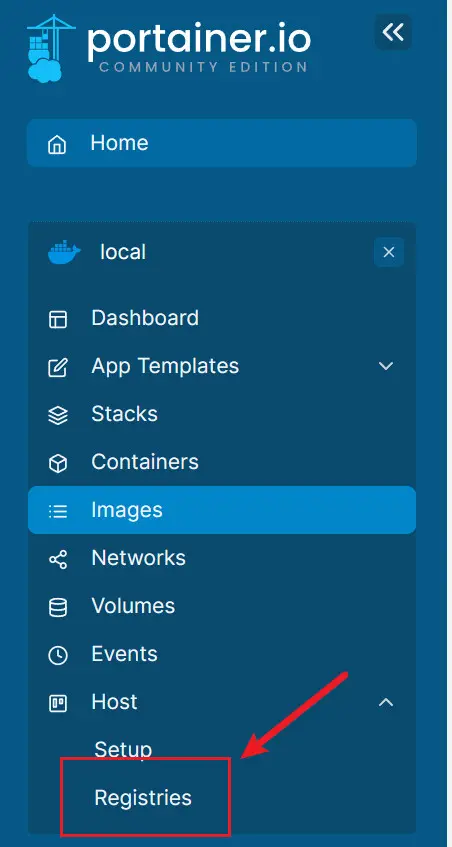
Task: Click the Events clock icon
Action: pos(58,655)
